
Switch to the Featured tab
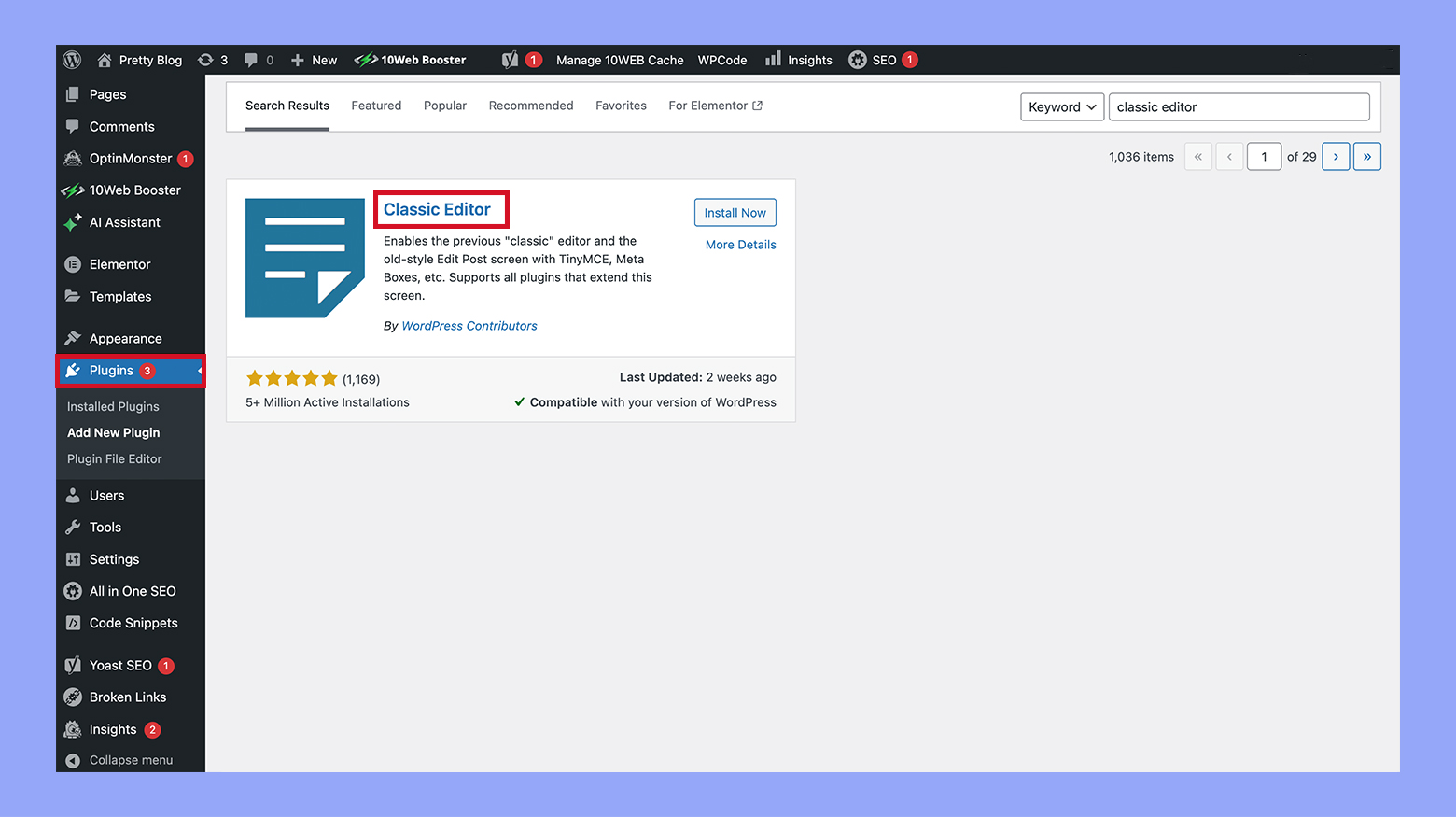tap(376, 106)
